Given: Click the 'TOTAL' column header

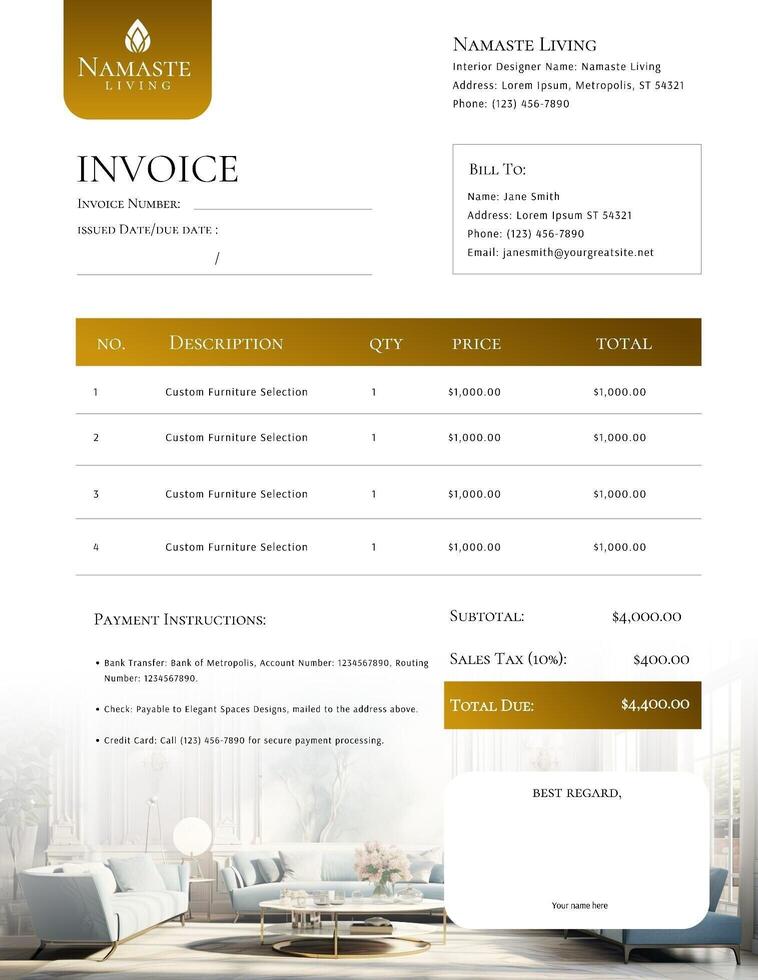Looking at the screenshot, I should pyautogui.click(x=624, y=344).
